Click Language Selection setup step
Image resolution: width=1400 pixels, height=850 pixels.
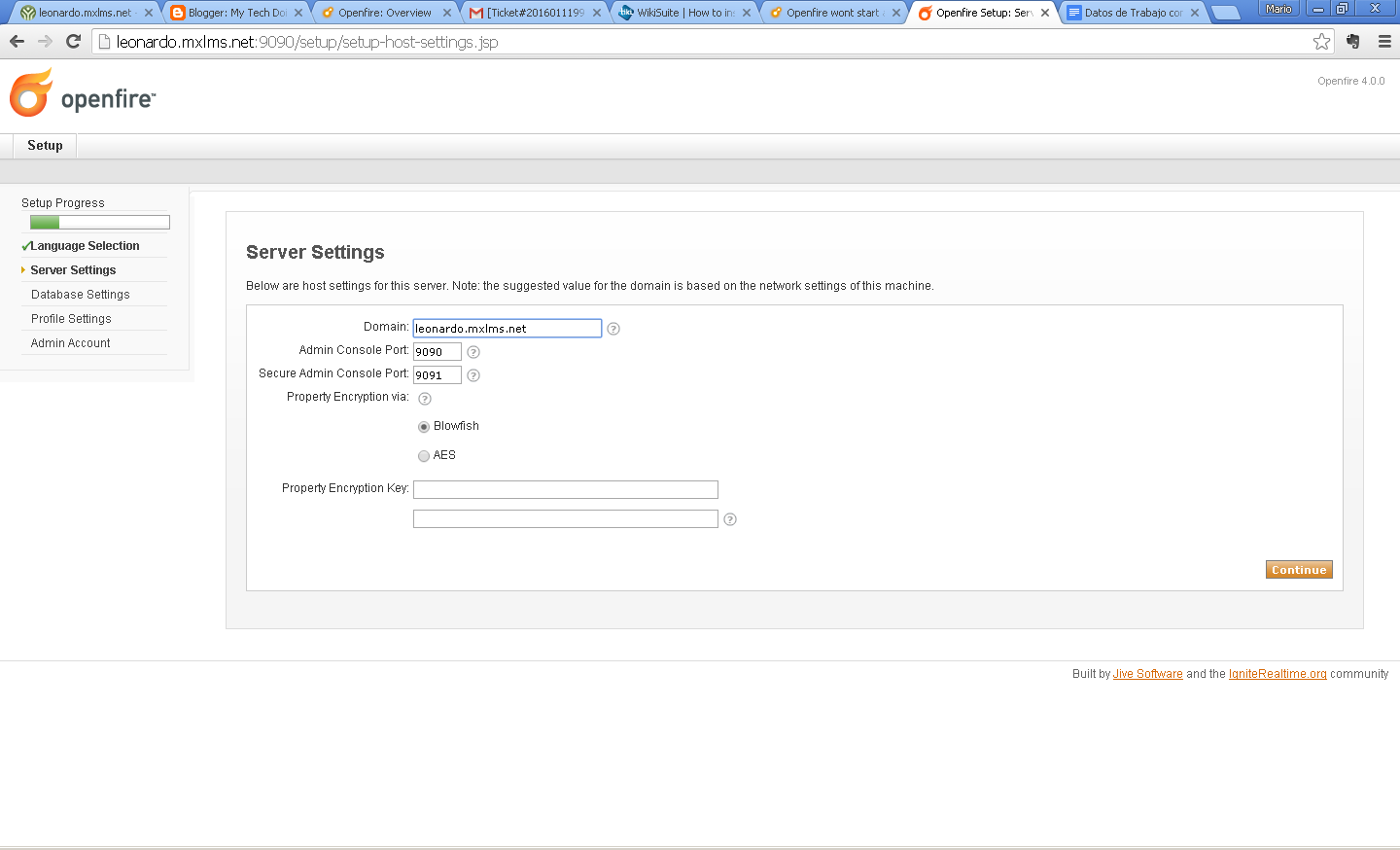(85, 246)
